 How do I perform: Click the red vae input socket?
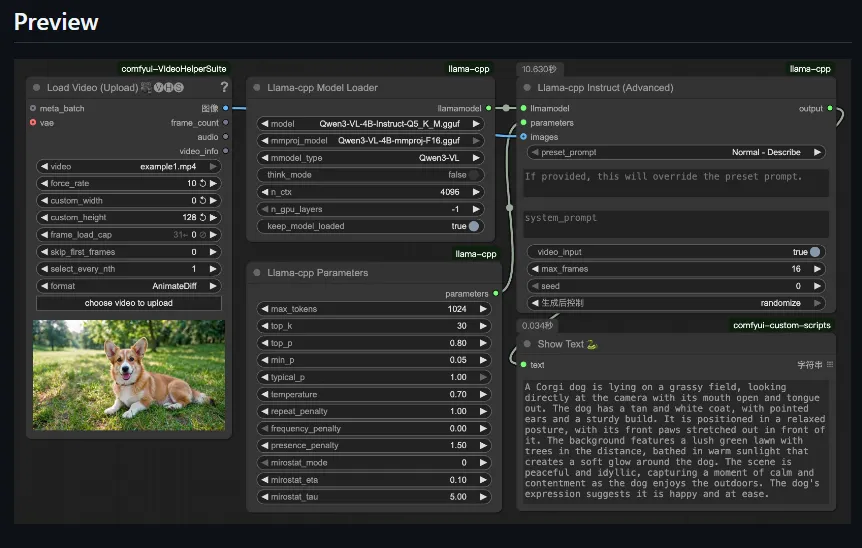tap(33, 123)
